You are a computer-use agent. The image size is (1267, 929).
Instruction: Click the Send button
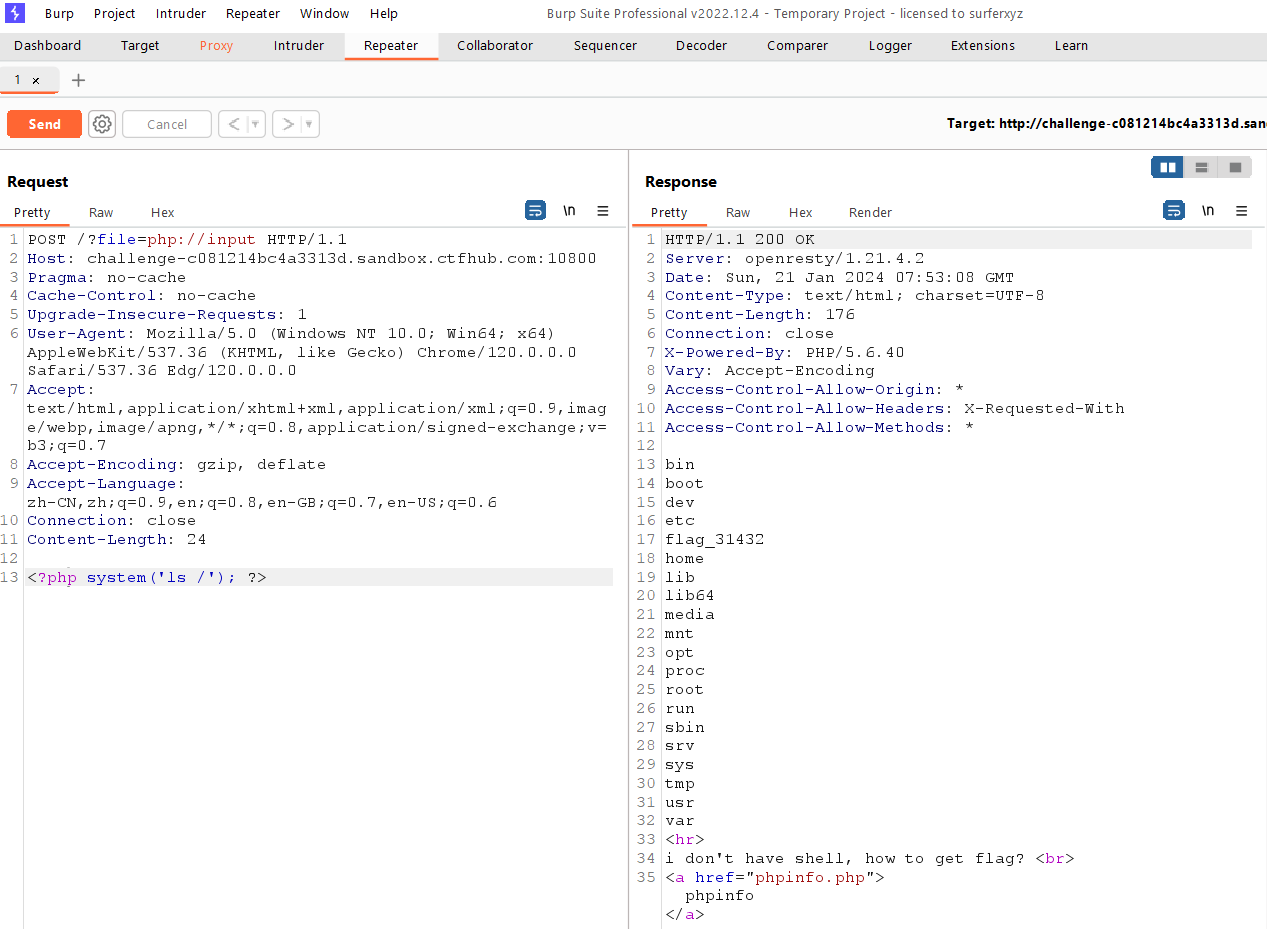coord(44,124)
